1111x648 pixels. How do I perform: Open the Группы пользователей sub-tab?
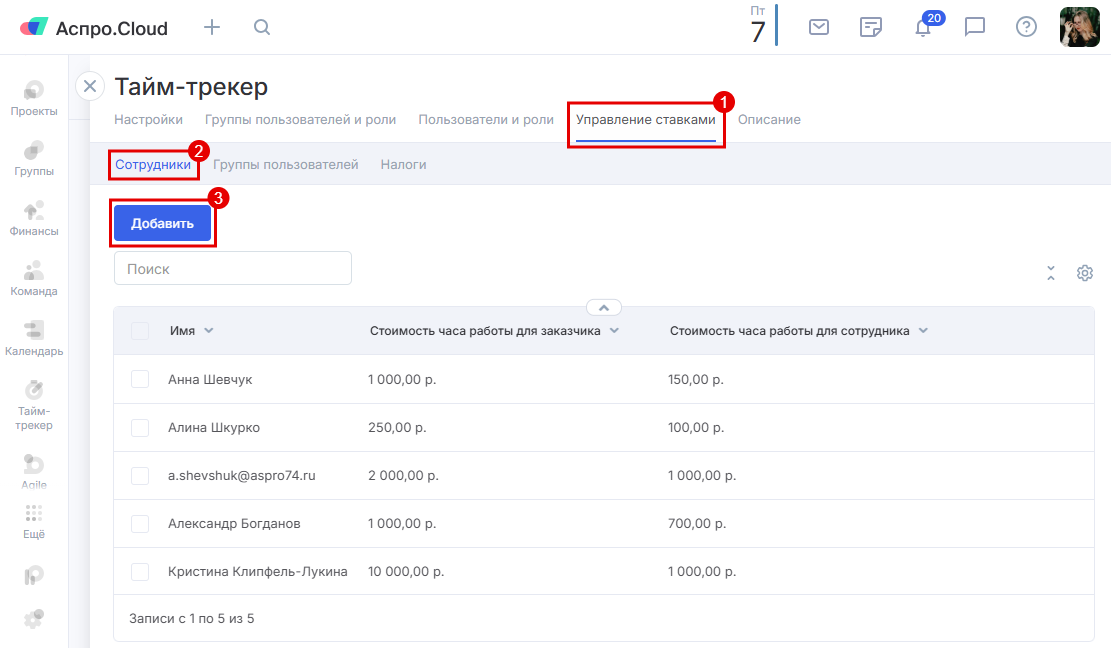286,165
